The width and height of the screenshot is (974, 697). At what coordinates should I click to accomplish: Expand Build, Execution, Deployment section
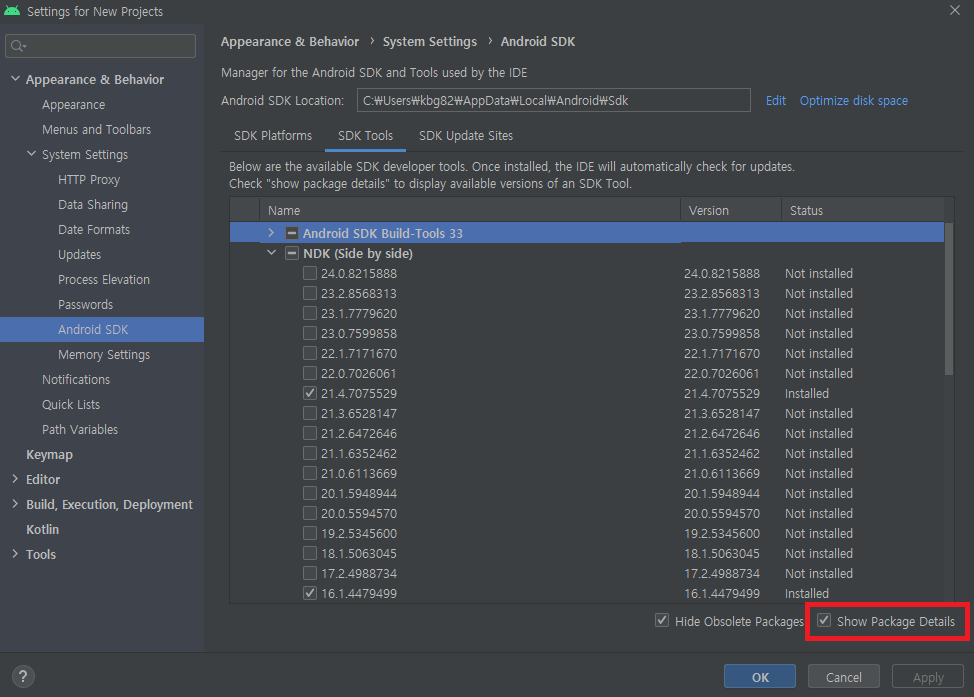[16, 504]
